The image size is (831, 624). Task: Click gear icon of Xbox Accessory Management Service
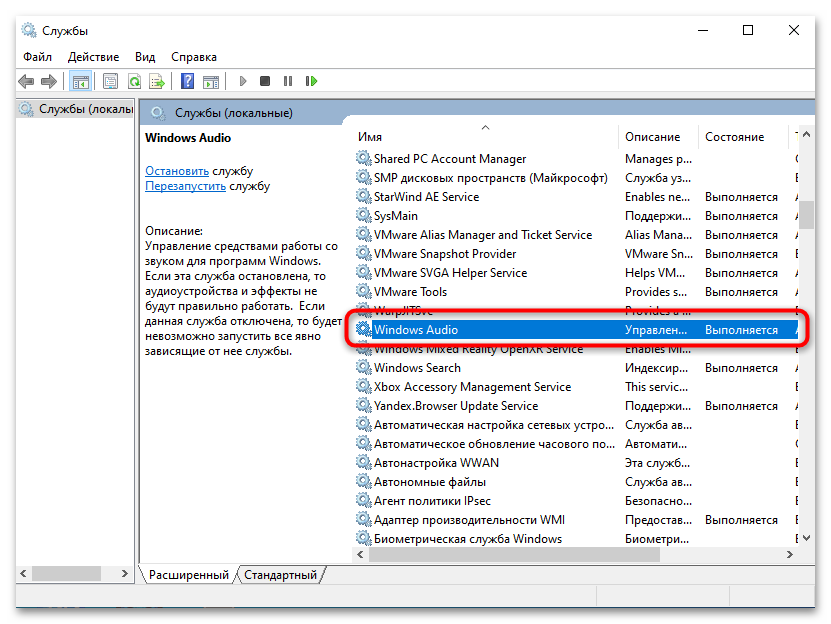[x=363, y=386]
